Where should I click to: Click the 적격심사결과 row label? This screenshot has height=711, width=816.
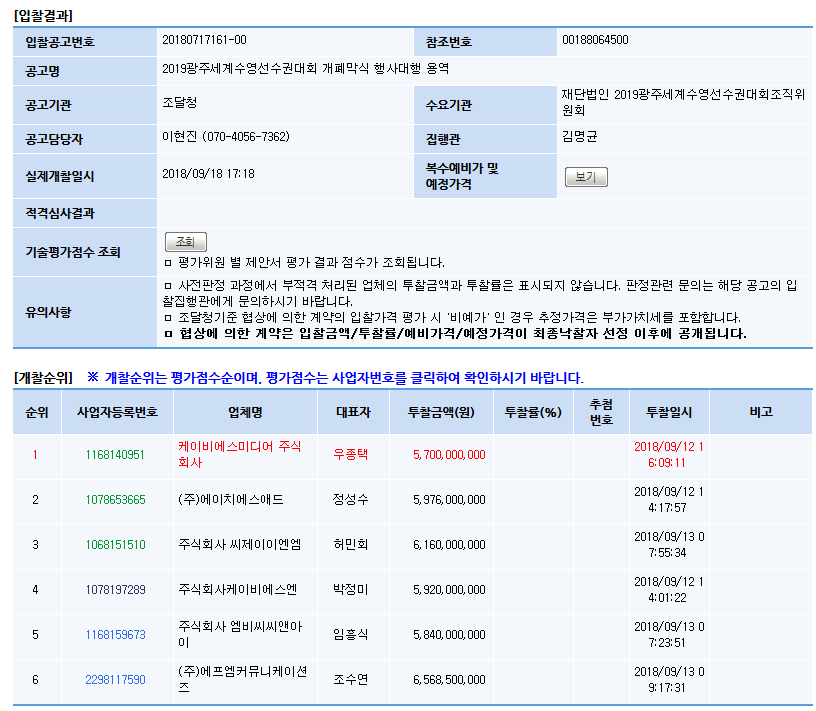(60, 213)
